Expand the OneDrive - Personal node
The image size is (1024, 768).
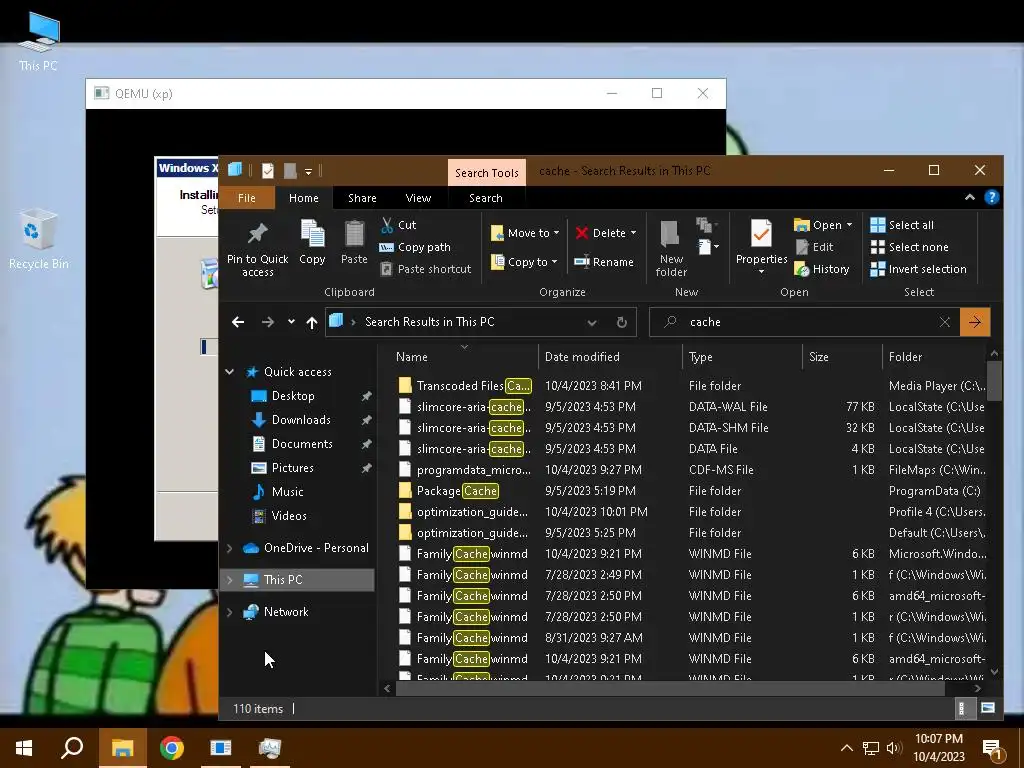point(230,549)
